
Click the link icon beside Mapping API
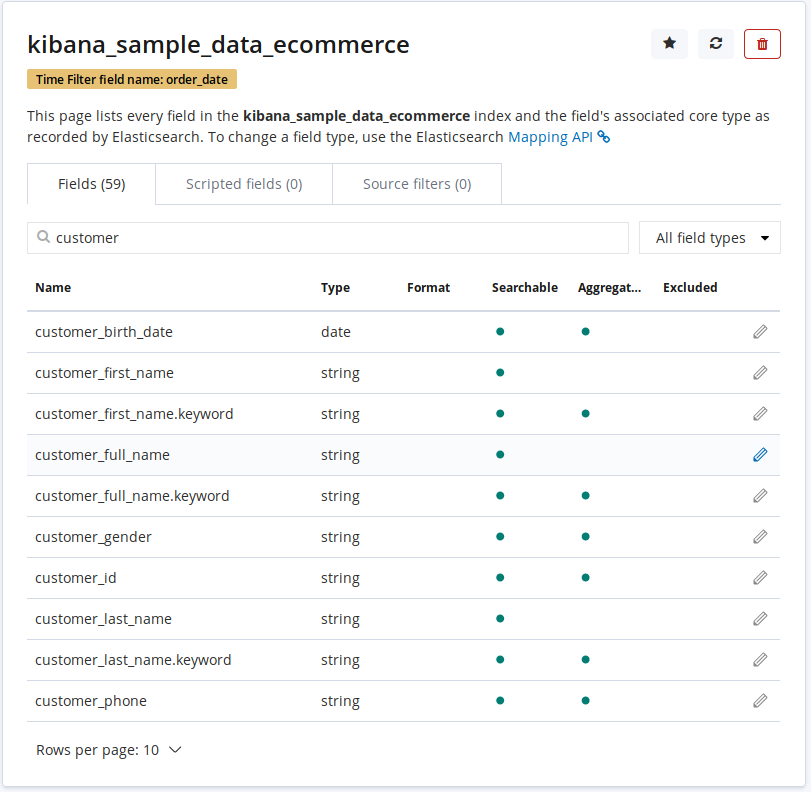(x=601, y=138)
